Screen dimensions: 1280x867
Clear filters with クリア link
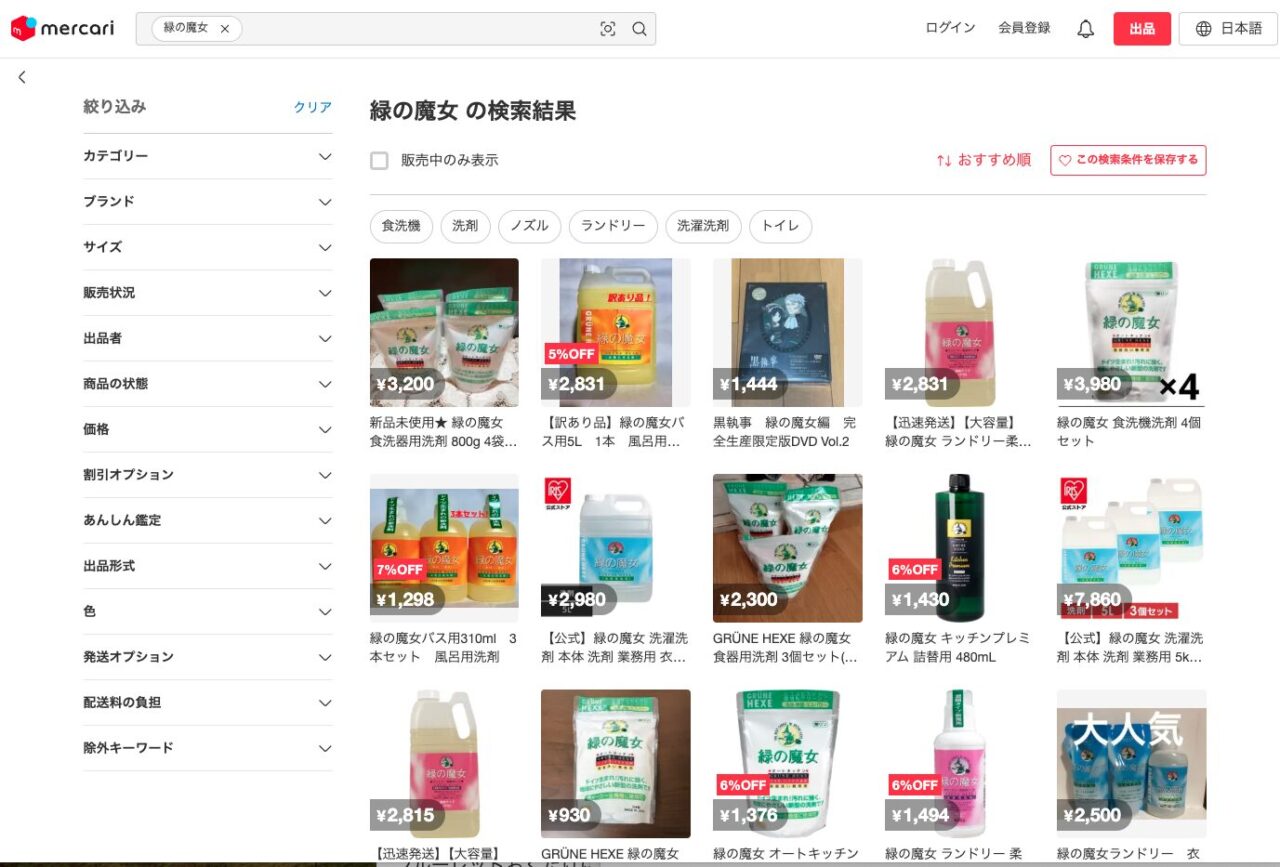click(x=312, y=107)
